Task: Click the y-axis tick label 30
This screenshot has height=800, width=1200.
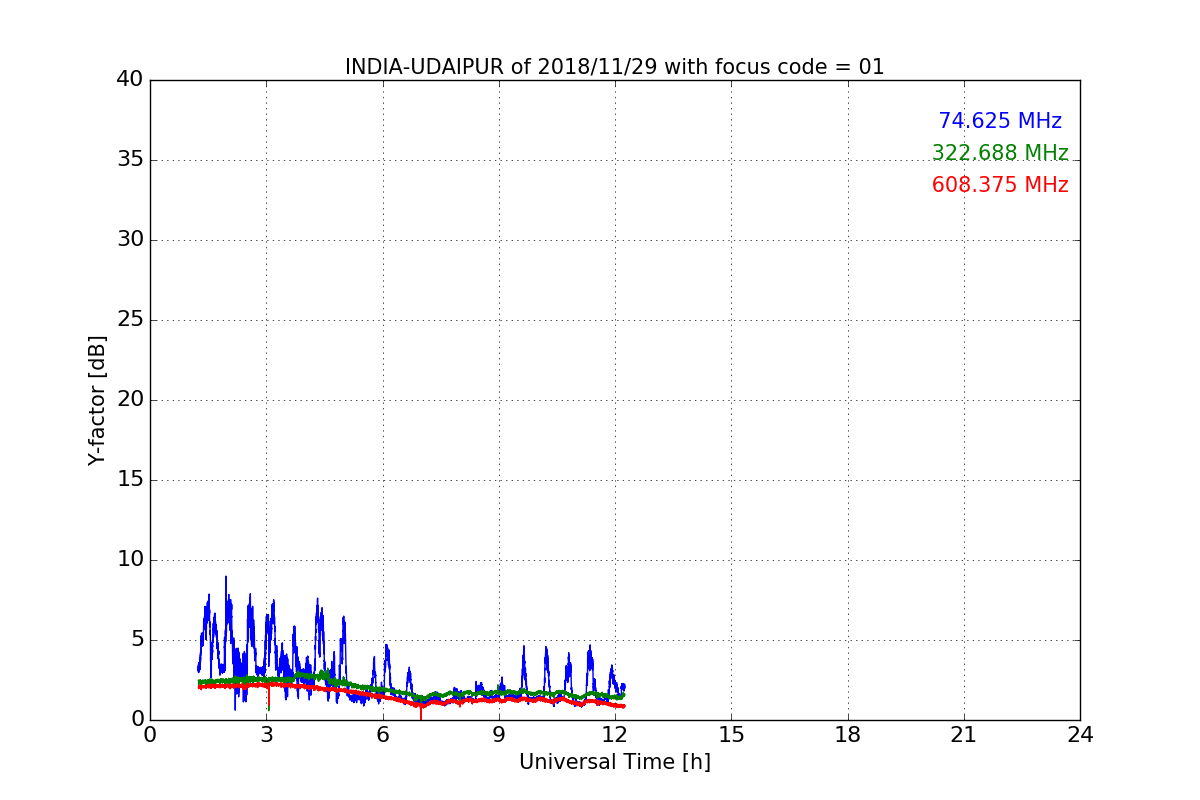Action: 129,240
